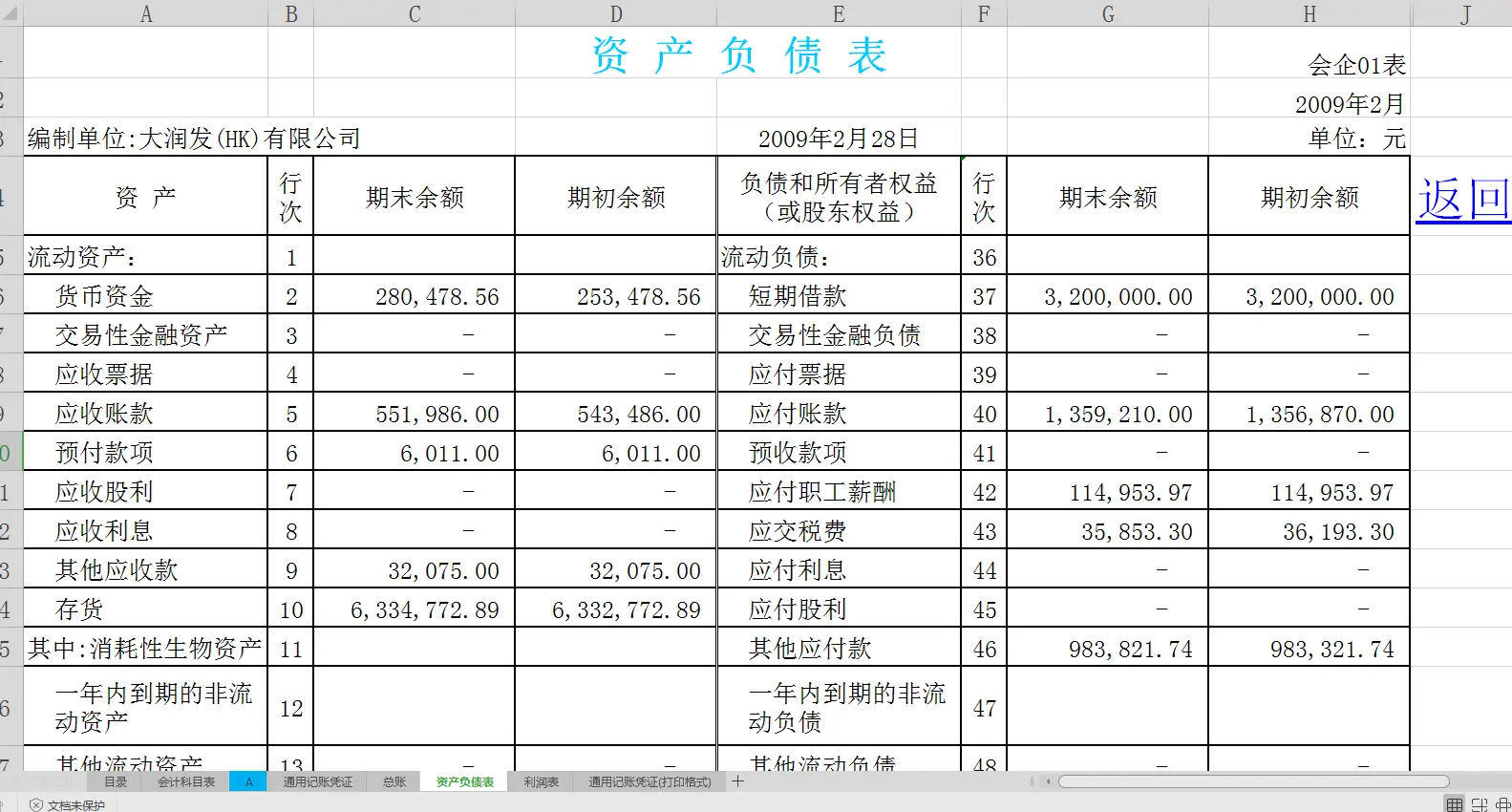Click the 应收票据 cell

click(x=146, y=374)
